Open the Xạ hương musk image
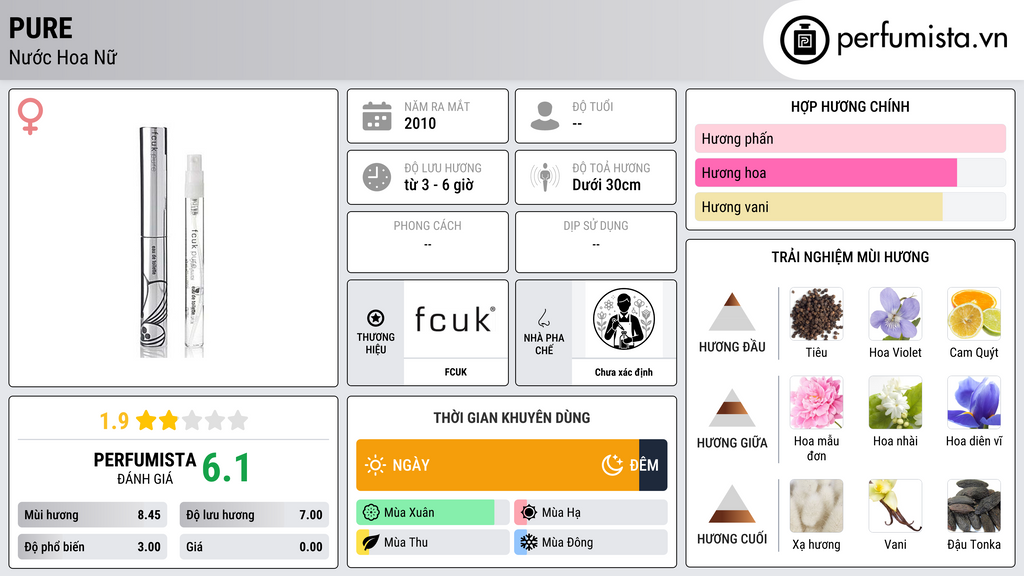Image resolution: width=1024 pixels, height=576 pixels. [x=816, y=506]
